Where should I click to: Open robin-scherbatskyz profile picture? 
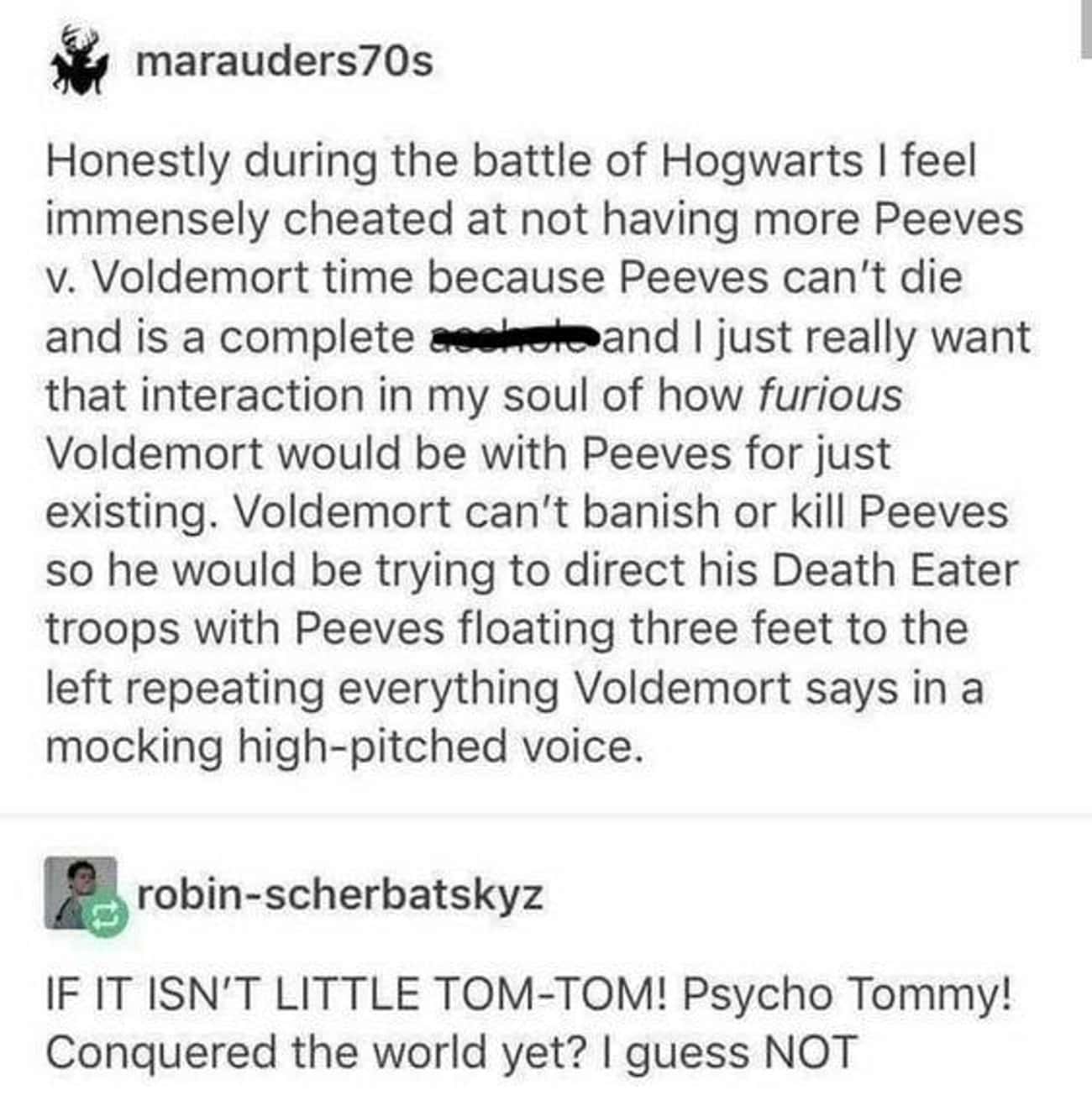81,893
